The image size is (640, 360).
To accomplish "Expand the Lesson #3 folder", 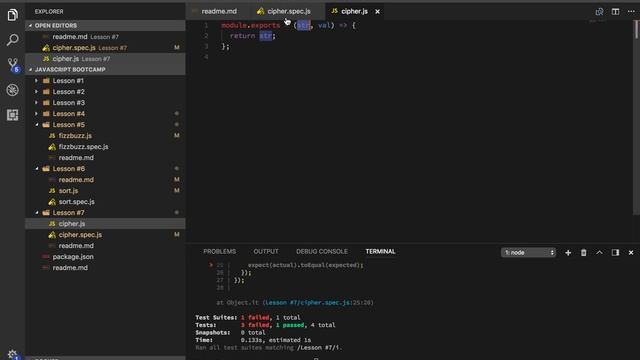I will click(x=105, y=102).
